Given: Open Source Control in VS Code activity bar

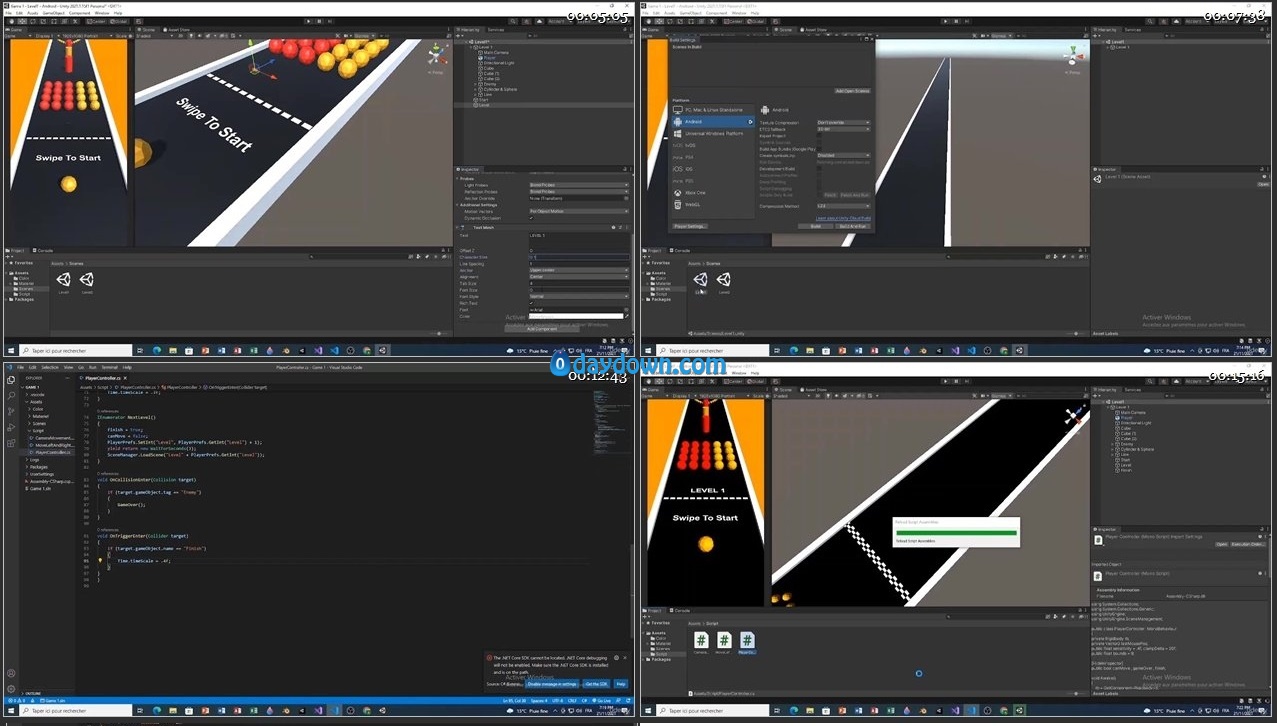Looking at the screenshot, I should point(11,411).
